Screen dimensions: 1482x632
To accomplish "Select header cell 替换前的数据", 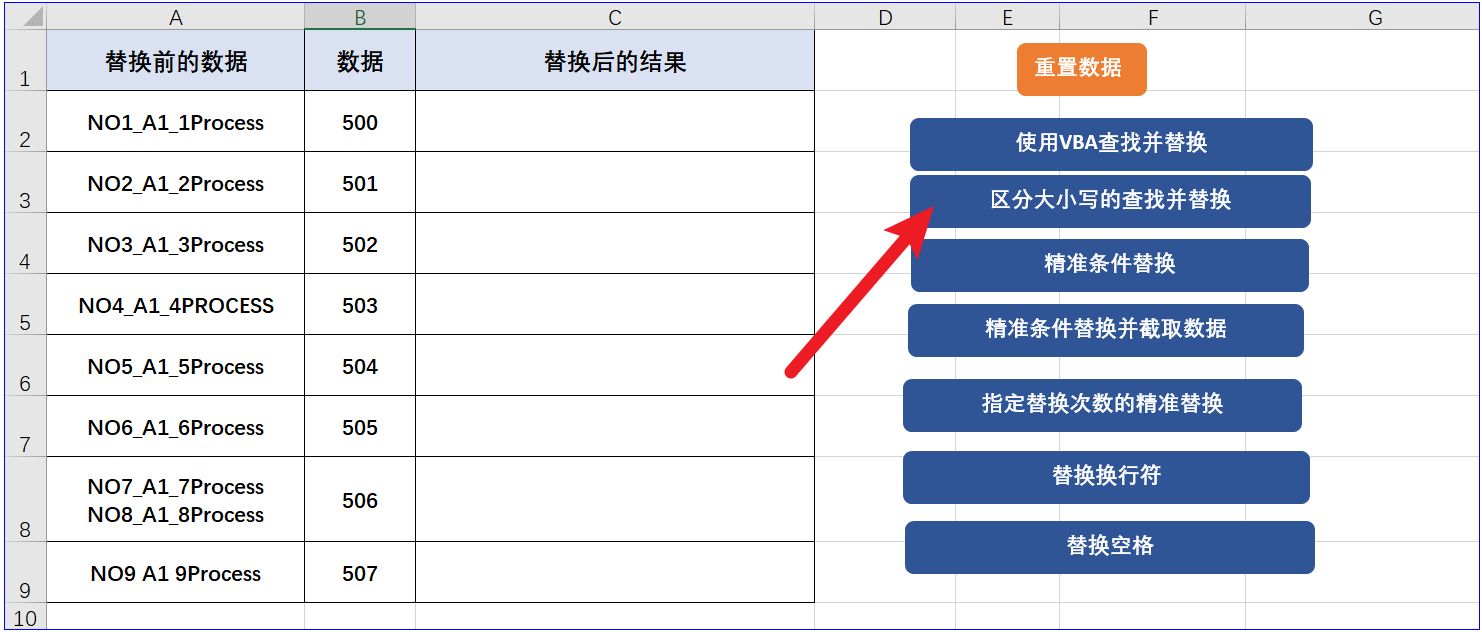I will 176,61.
